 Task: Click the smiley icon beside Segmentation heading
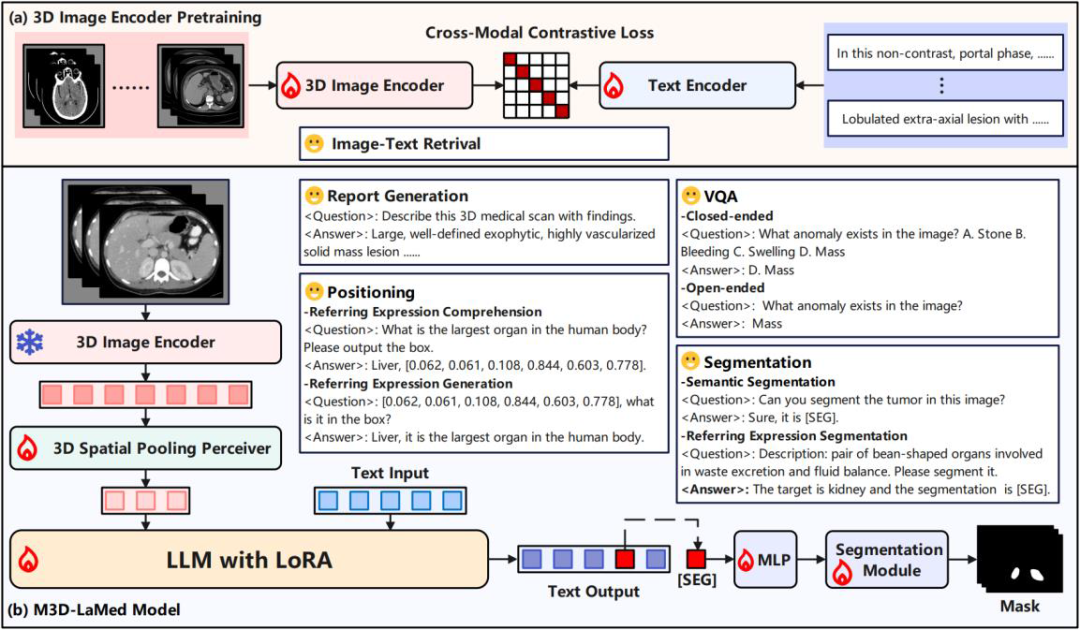coord(691,361)
